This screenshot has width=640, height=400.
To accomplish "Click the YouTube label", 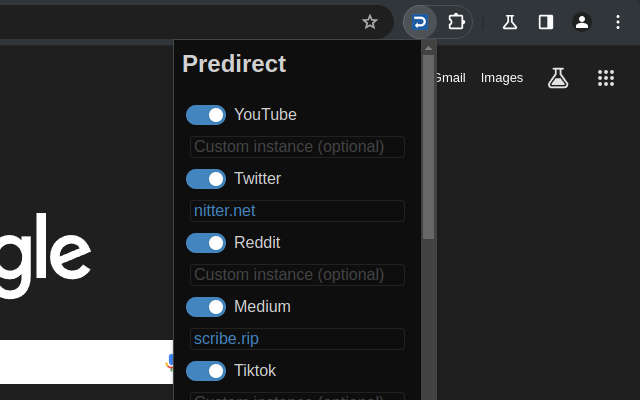I will (x=265, y=115).
